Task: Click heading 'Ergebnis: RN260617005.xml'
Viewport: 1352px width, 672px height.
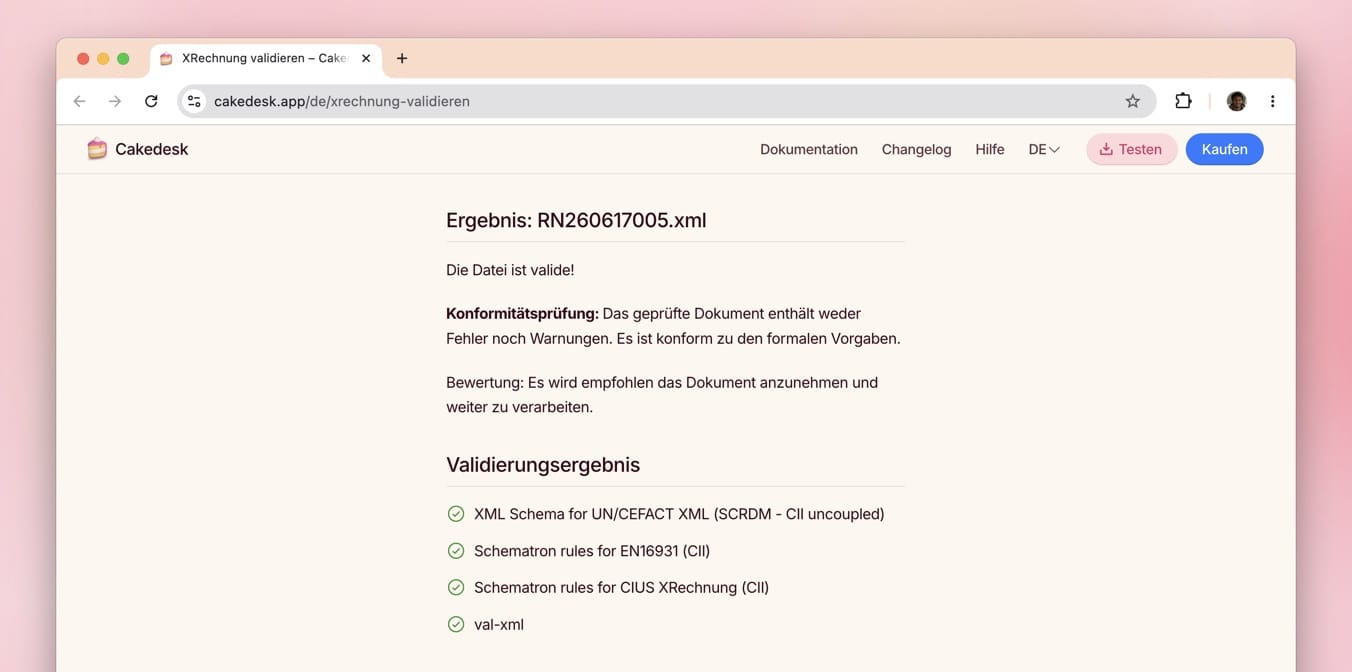Action: 576,220
